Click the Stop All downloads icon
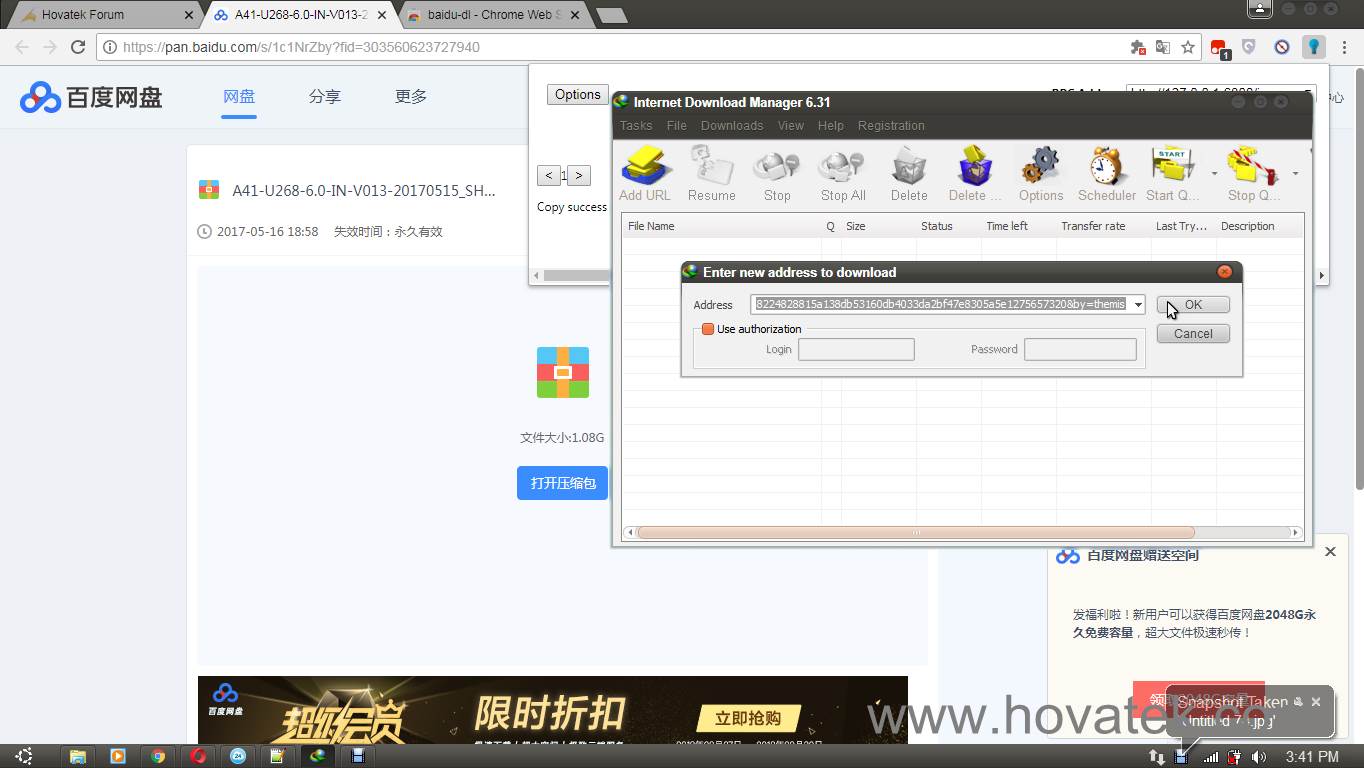The image size is (1364, 768). point(841,170)
